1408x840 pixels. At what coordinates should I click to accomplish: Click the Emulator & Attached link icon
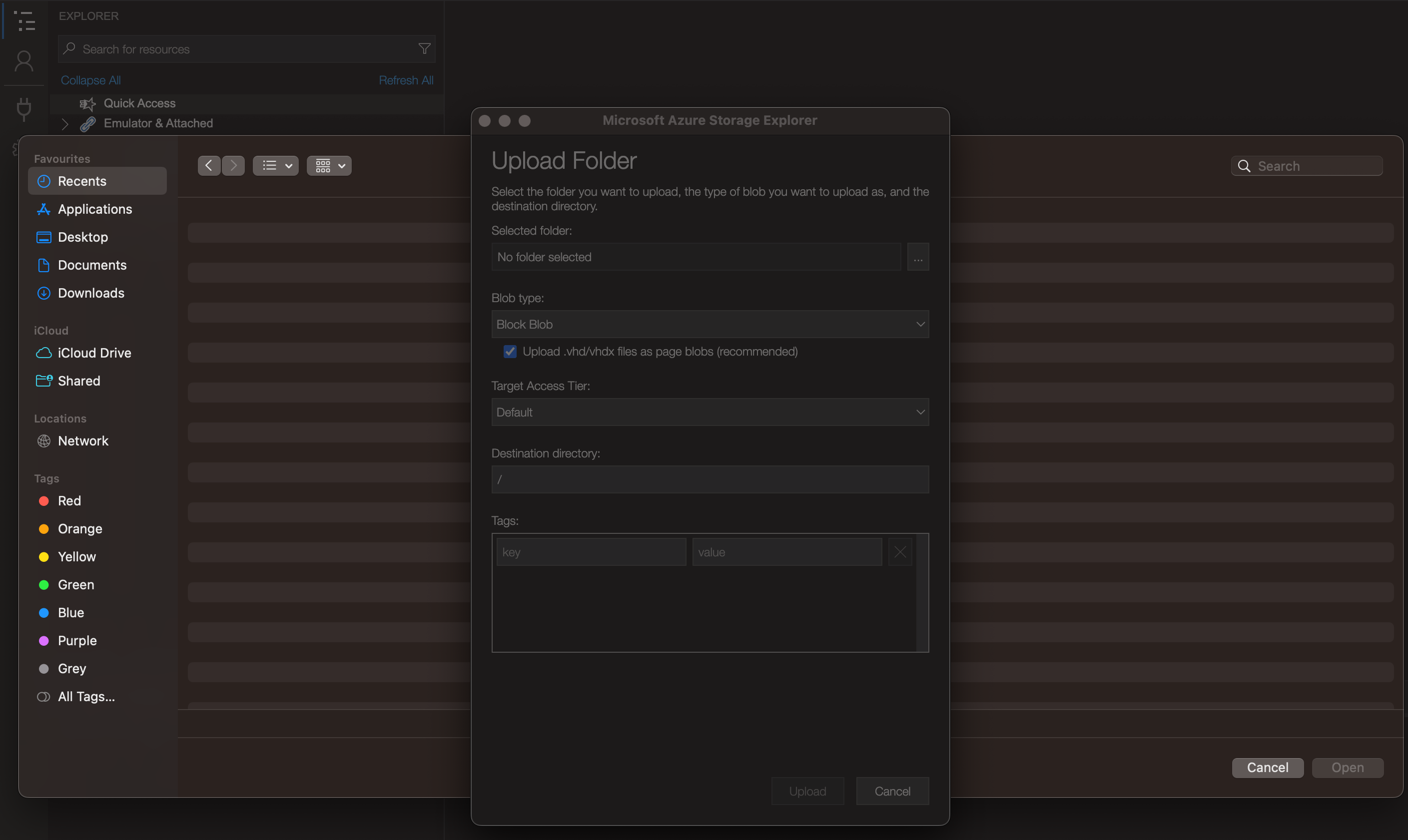point(88,123)
